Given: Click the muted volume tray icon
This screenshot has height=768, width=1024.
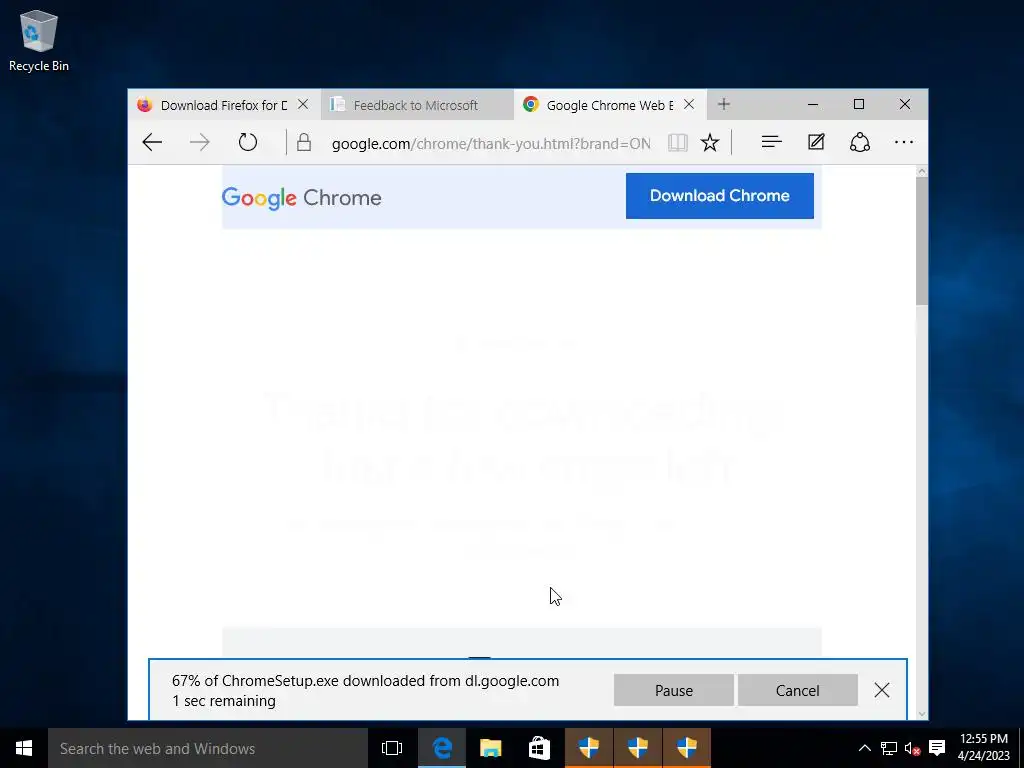Looking at the screenshot, I should [912, 748].
